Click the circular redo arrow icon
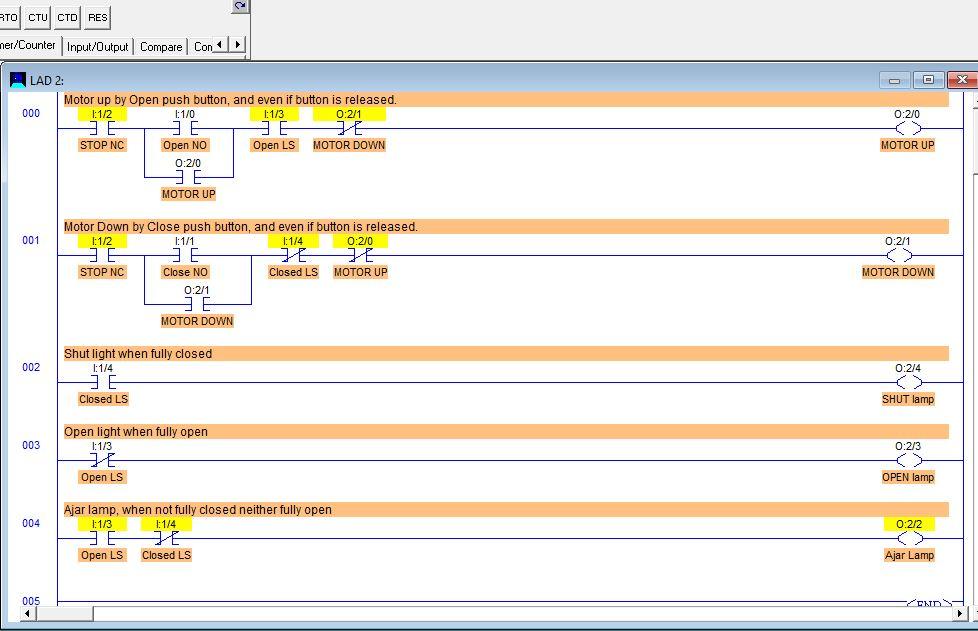Viewport: 978px width, 631px height. 239,5
